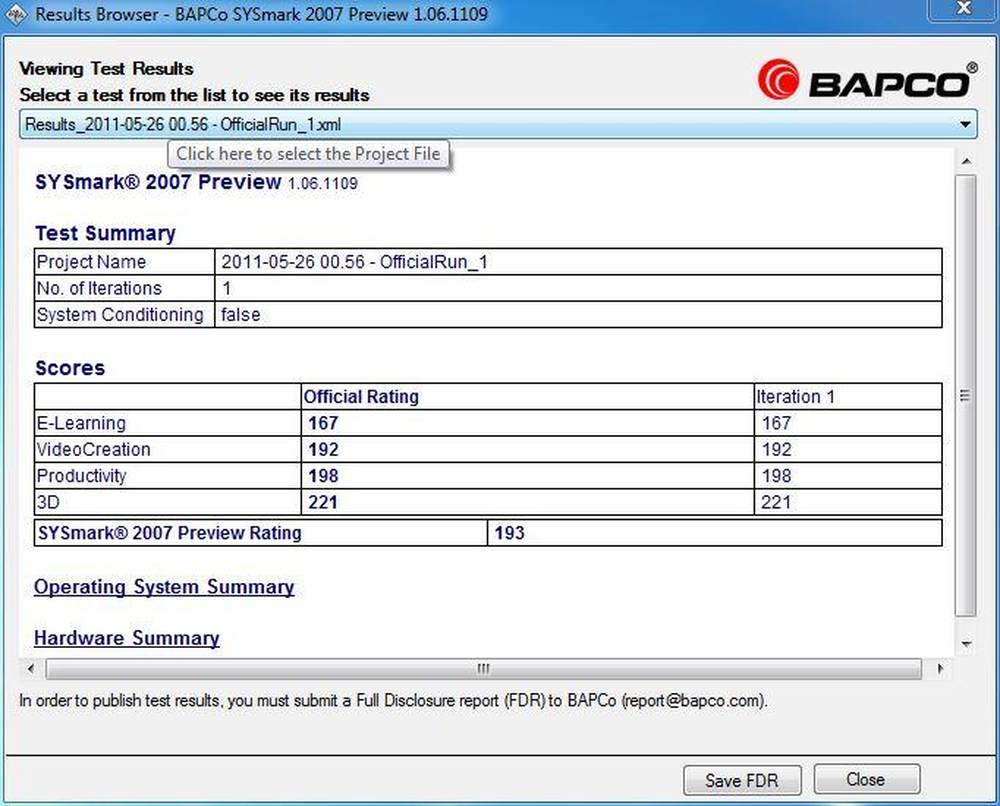The image size is (1000, 806).
Task: Click the System Conditioning 'false' value
Action: (240, 315)
